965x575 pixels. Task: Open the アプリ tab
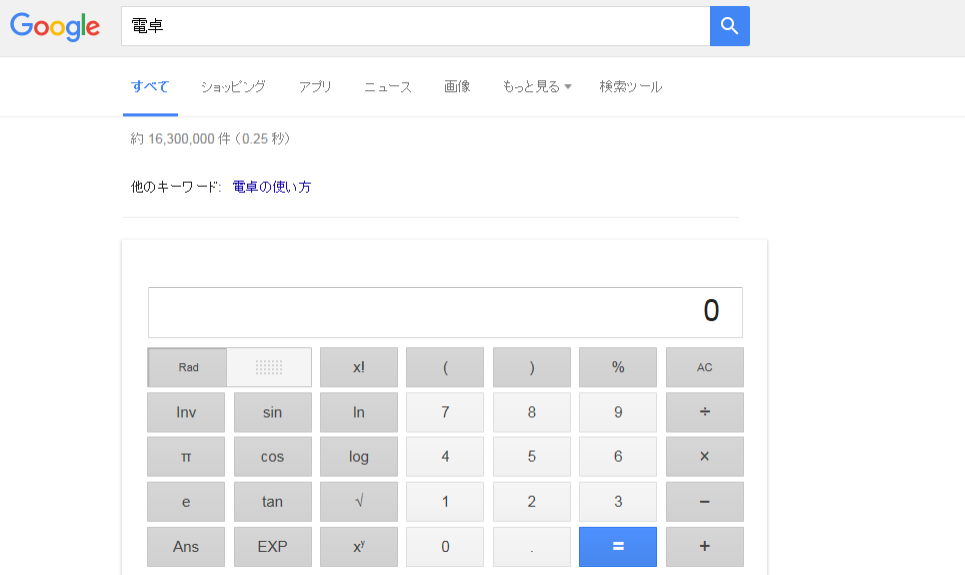(x=315, y=87)
